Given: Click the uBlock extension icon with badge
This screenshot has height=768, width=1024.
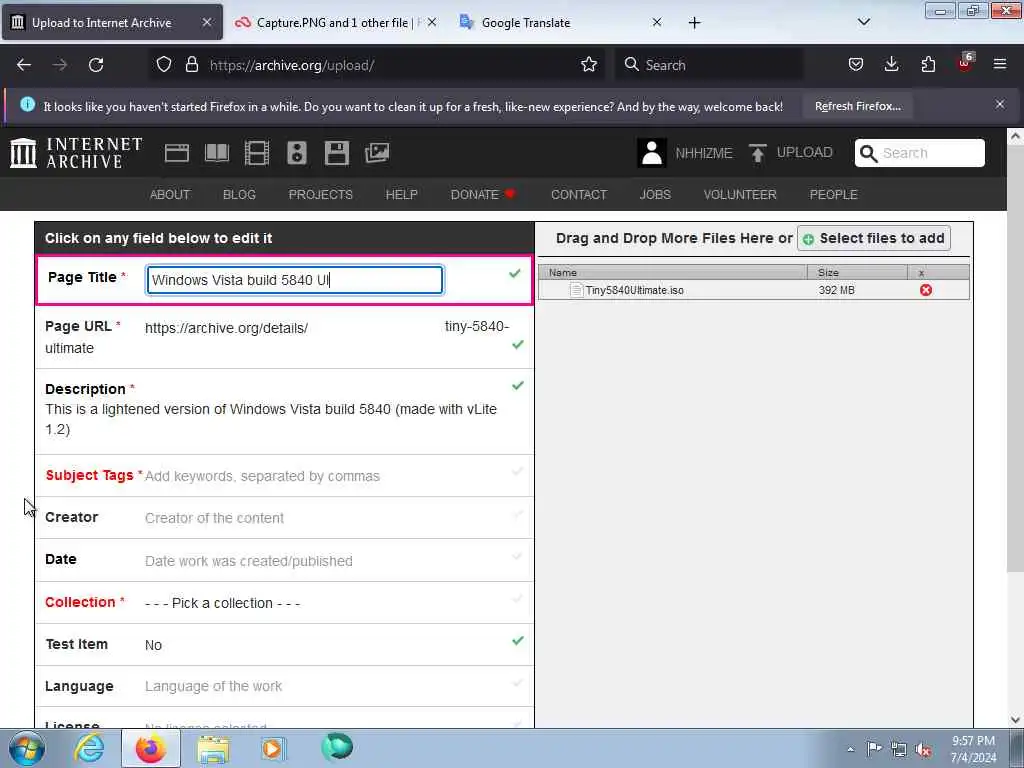Looking at the screenshot, I should click(965, 63).
